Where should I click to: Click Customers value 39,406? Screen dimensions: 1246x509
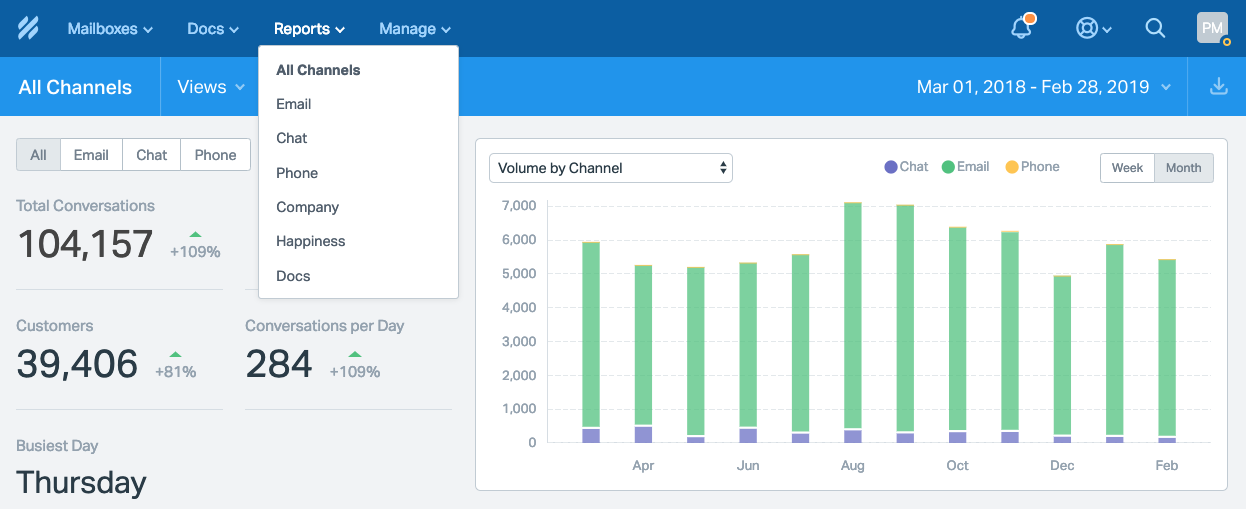(77, 364)
